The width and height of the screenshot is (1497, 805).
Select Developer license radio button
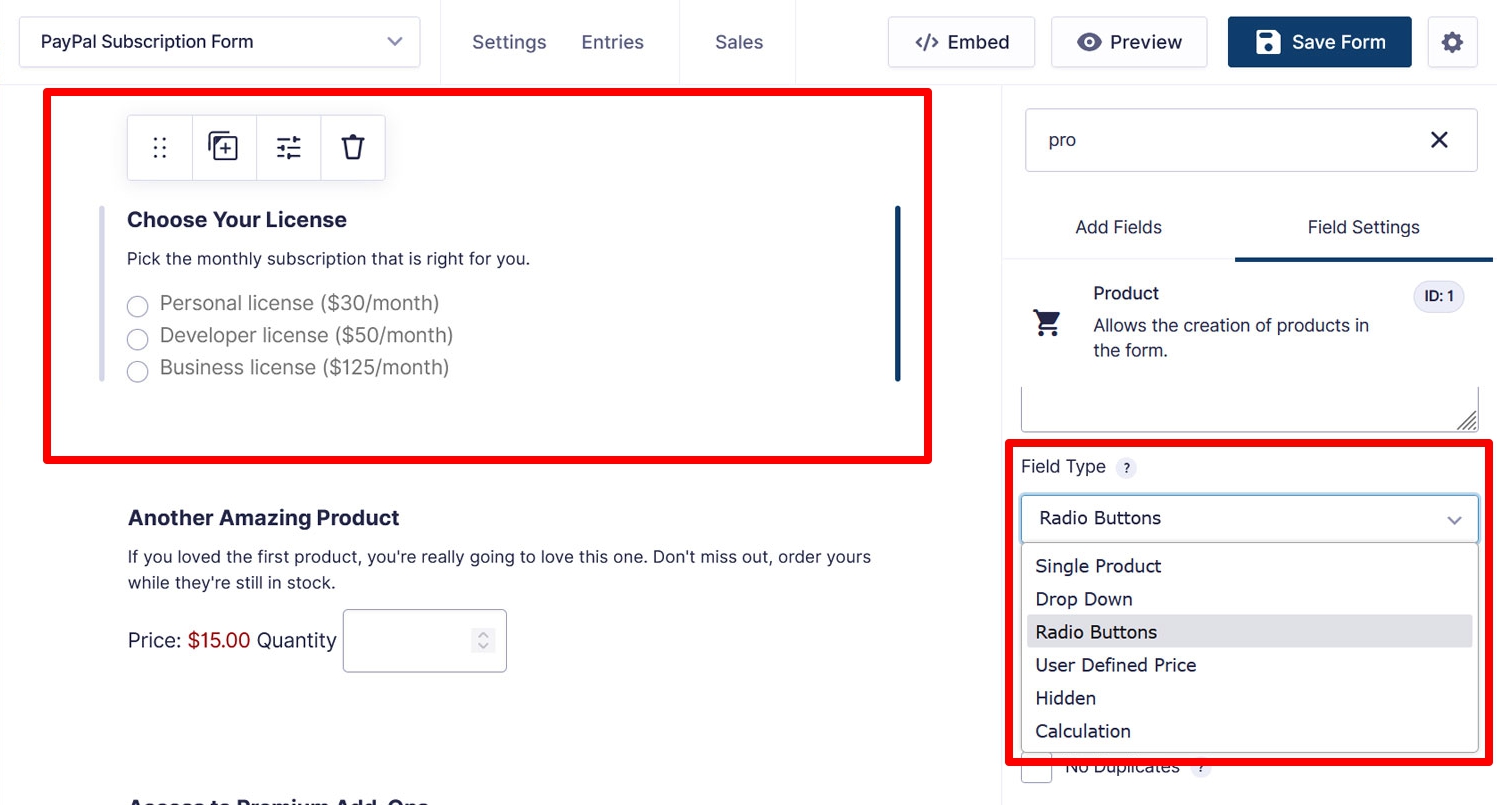138,338
